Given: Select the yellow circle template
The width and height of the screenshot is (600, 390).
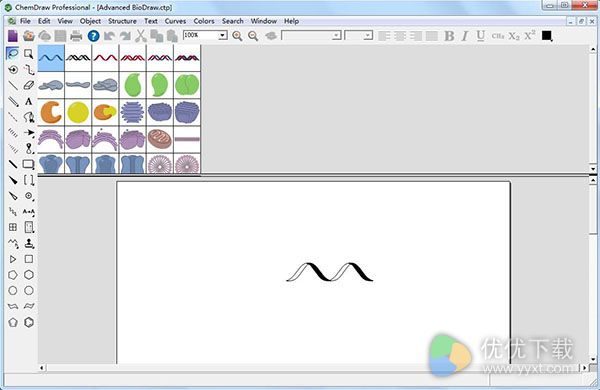Looking at the screenshot, I should 78,113.
